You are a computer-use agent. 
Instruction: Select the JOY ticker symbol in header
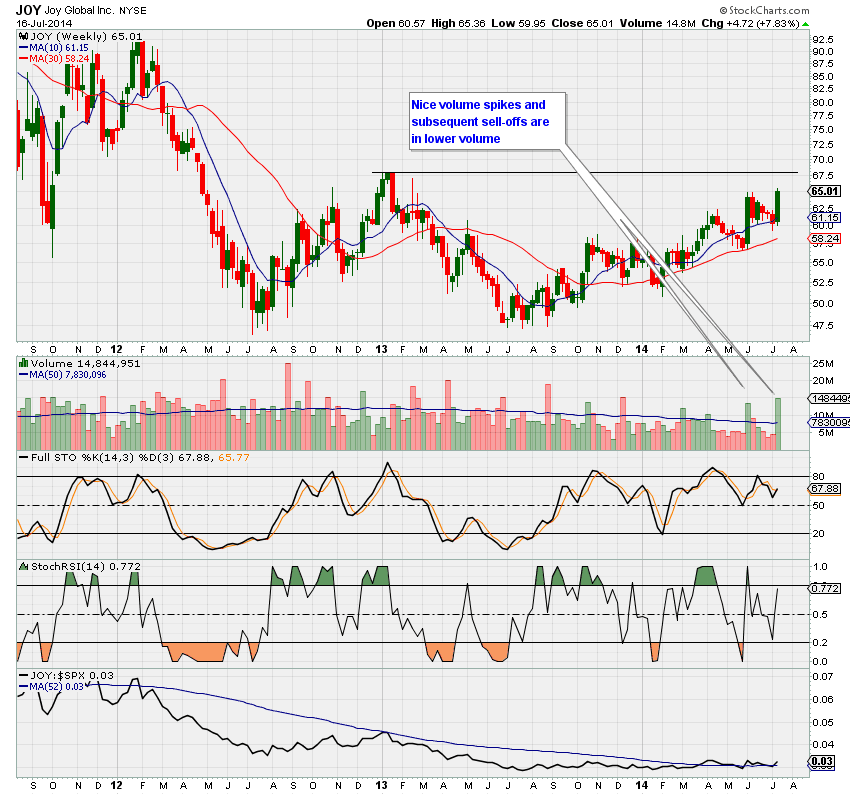tap(28, 10)
